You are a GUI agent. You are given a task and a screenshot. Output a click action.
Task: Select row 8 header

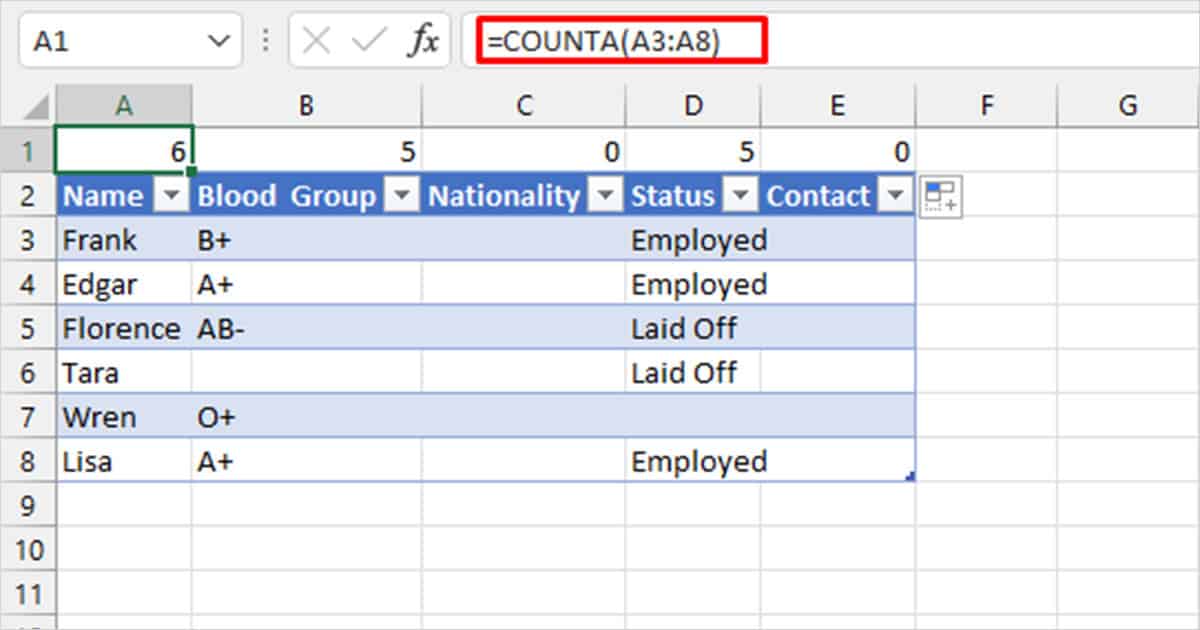click(x=29, y=461)
